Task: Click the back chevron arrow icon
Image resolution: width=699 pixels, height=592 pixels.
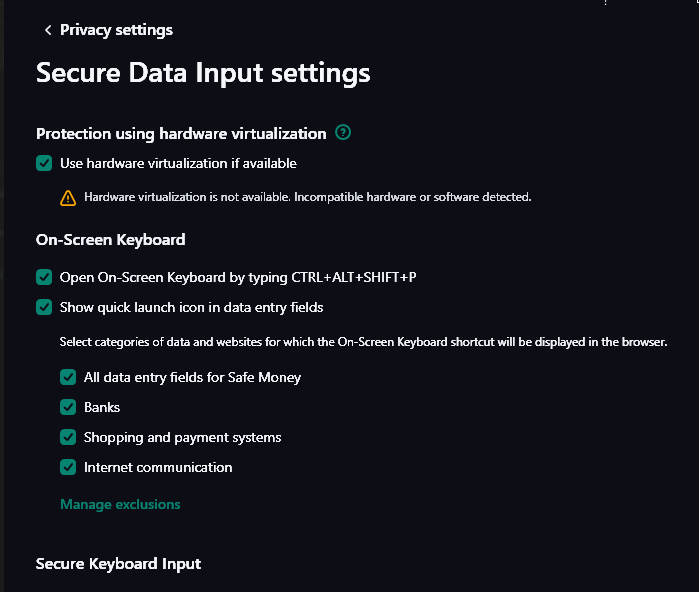Action: point(47,30)
